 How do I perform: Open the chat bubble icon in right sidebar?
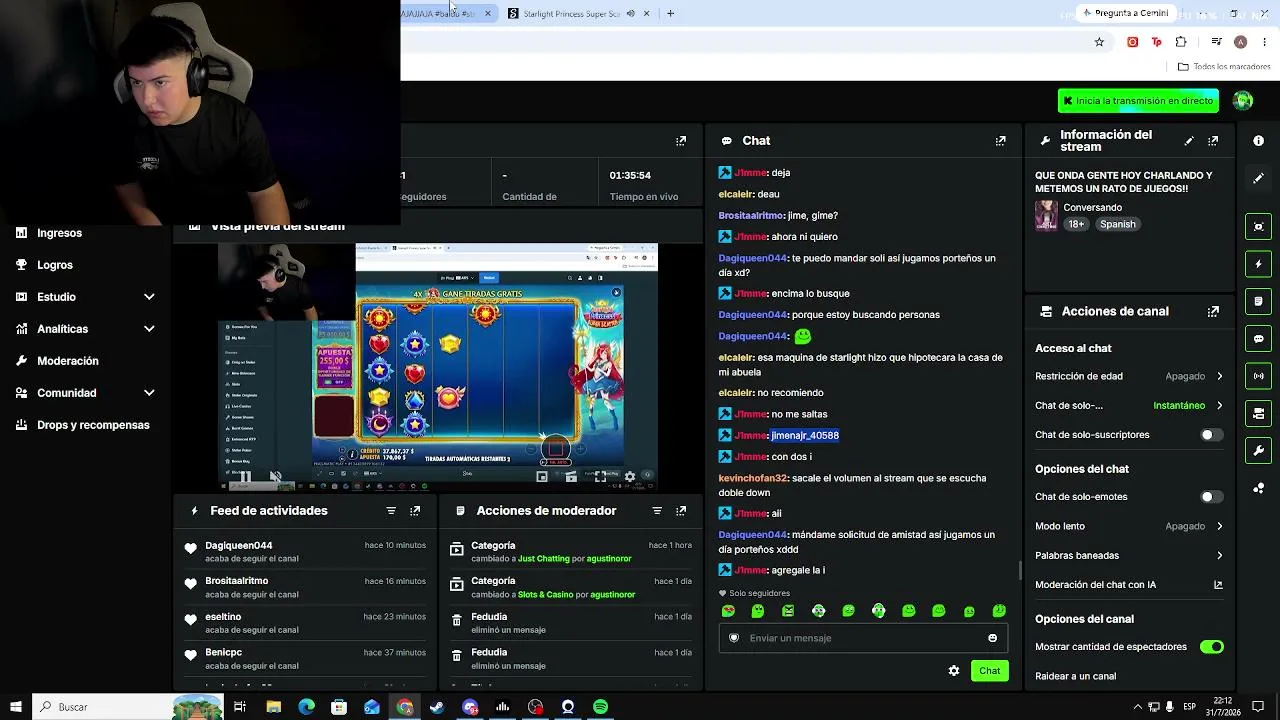[x=1258, y=339]
